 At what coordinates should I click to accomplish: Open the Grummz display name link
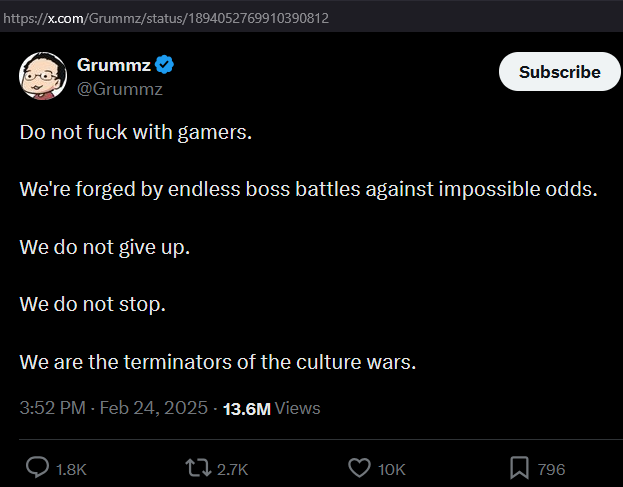113,66
